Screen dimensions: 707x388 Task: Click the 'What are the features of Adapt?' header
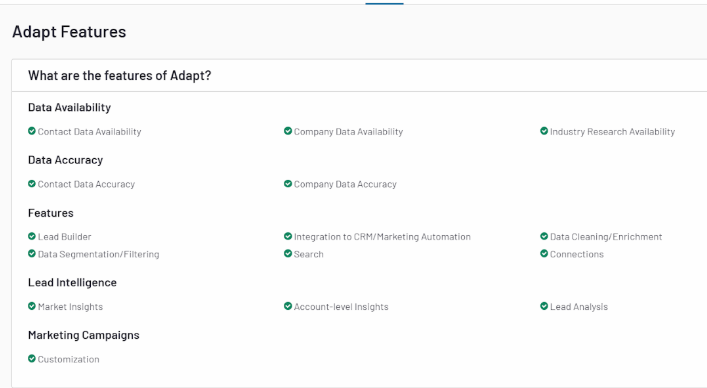tap(119, 76)
